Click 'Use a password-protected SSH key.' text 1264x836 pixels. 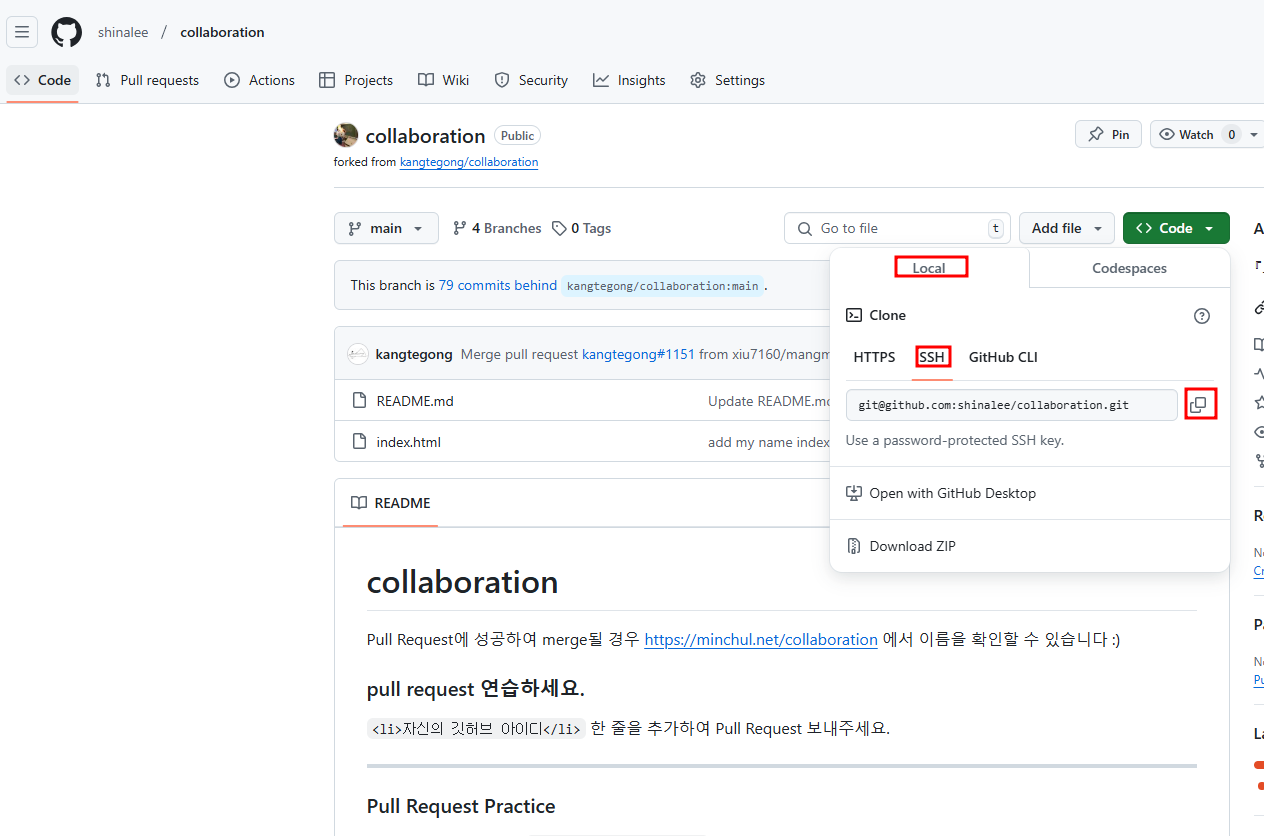955,440
